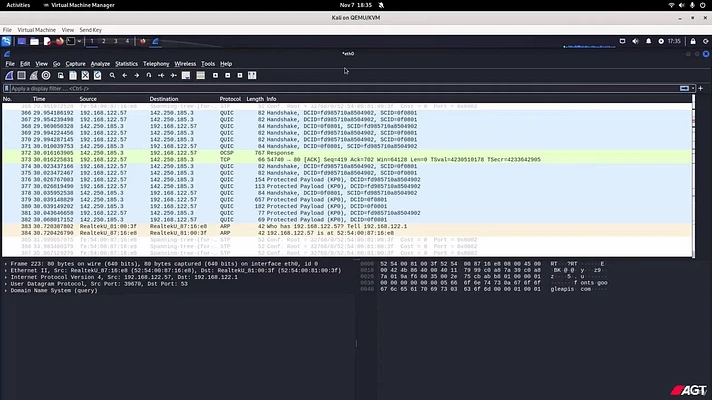Viewport: 712px width, 400px height.
Task: Jump to the first packet
Action: 161,75
